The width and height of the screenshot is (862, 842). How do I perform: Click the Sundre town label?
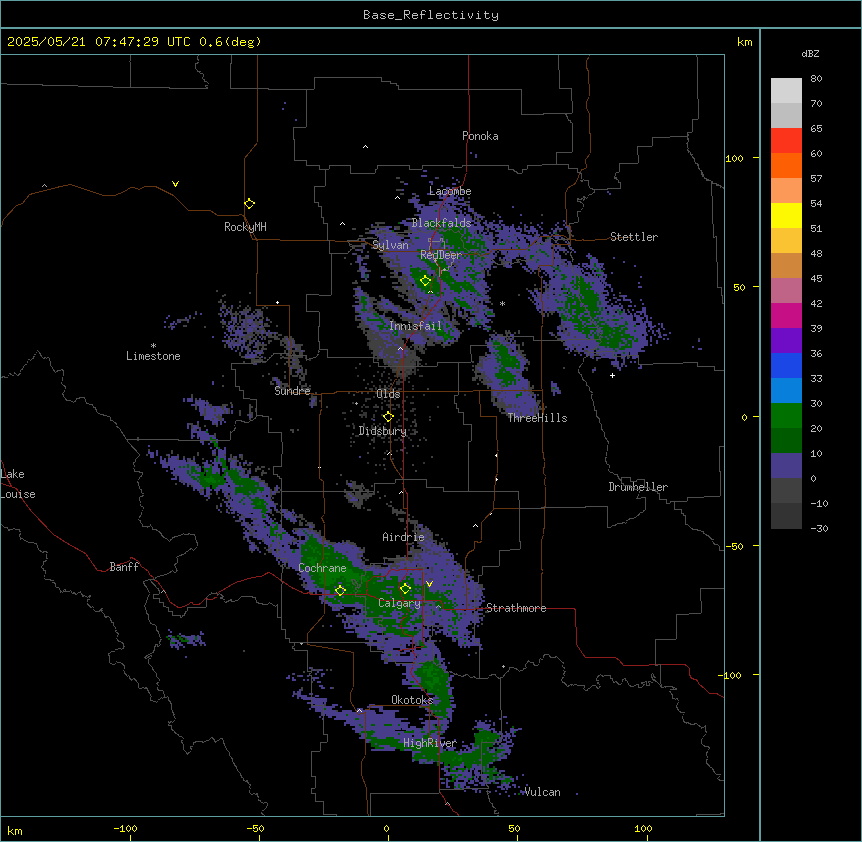tap(292, 391)
